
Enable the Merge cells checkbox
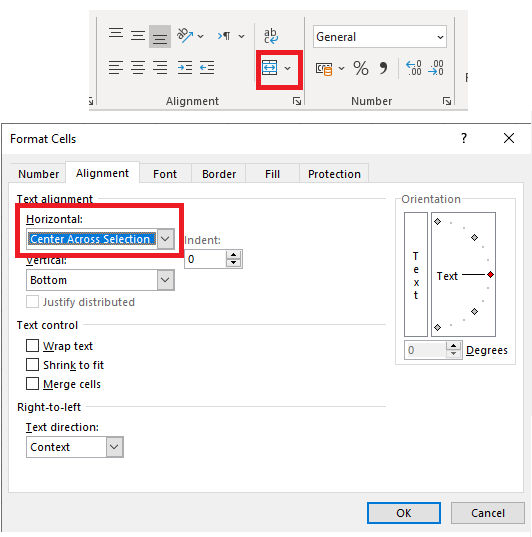[33, 384]
